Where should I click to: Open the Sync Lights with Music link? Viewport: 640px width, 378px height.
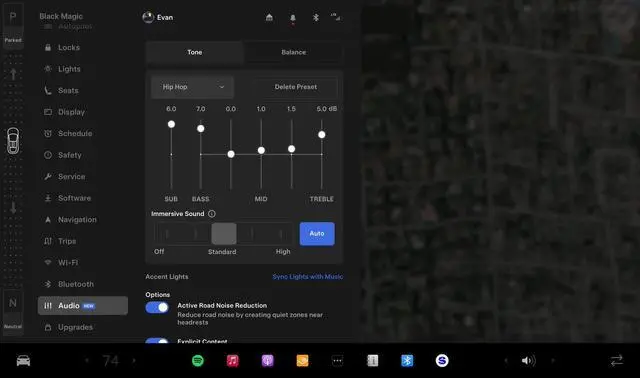point(308,277)
